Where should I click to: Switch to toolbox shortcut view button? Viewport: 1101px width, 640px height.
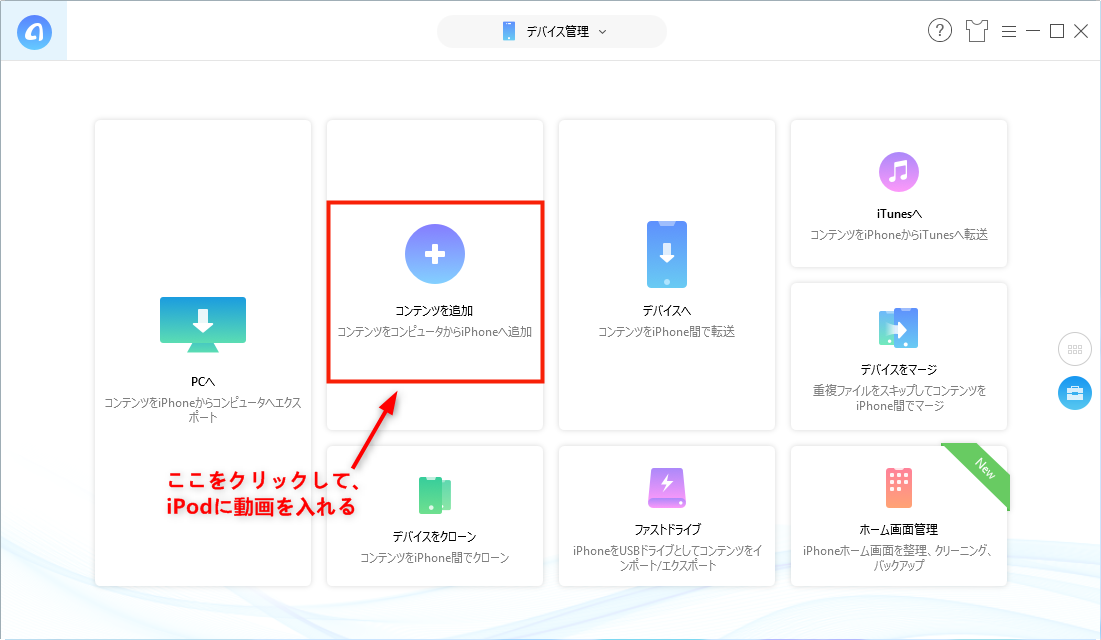point(1075,393)
